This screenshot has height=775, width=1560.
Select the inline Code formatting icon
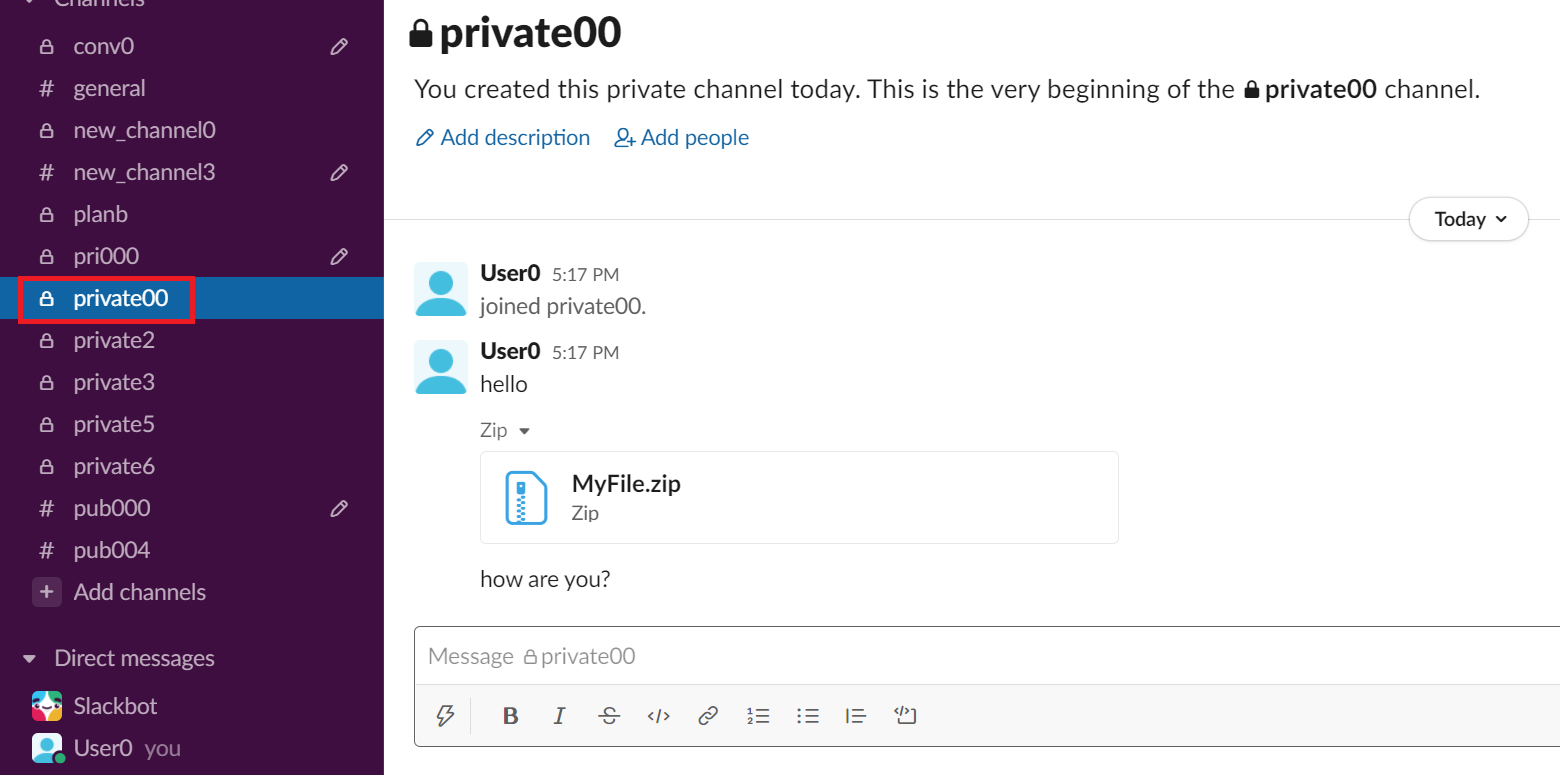[658, 715]
